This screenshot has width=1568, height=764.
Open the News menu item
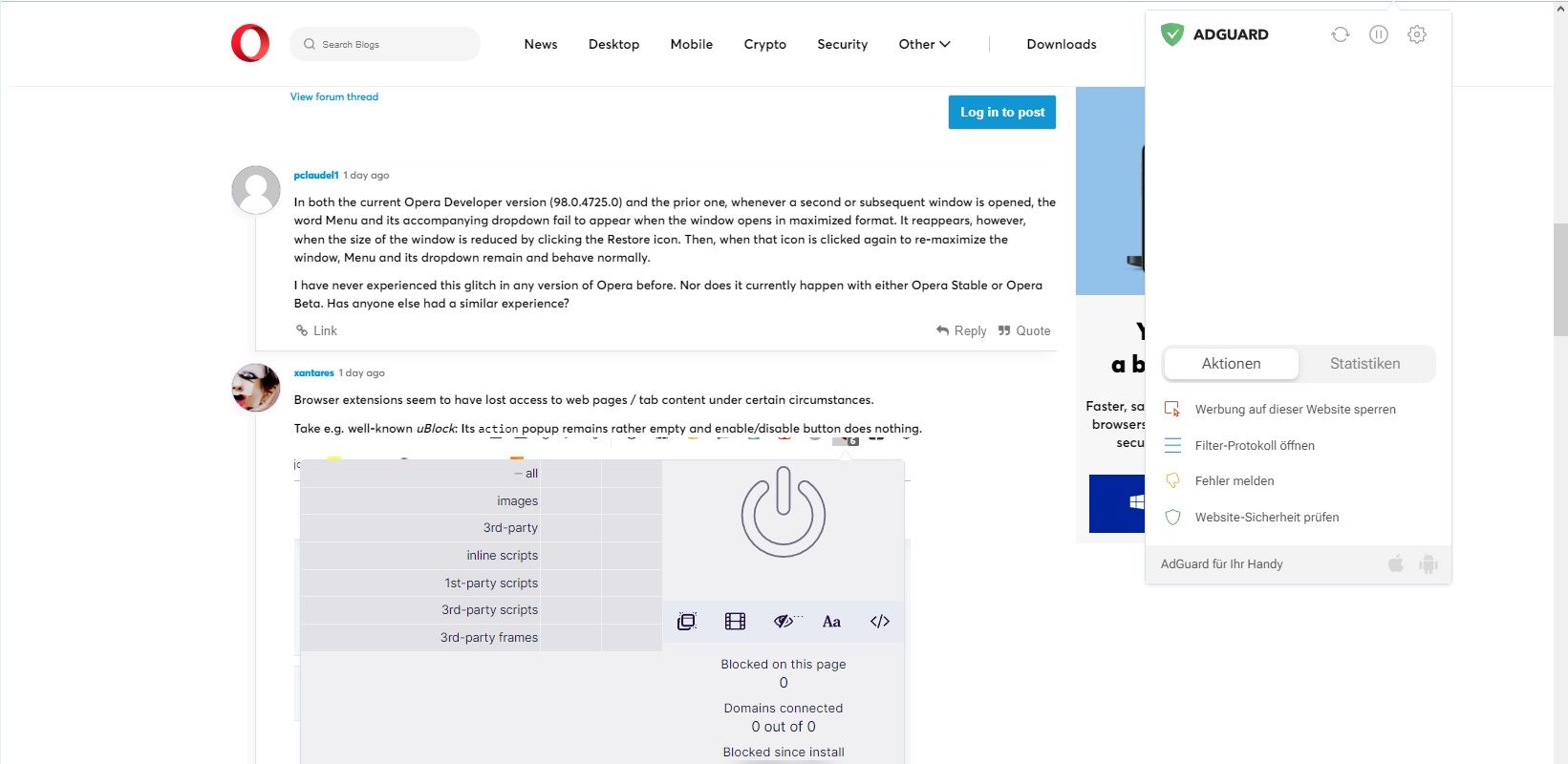pyautogui.click(x=541, y=44)
